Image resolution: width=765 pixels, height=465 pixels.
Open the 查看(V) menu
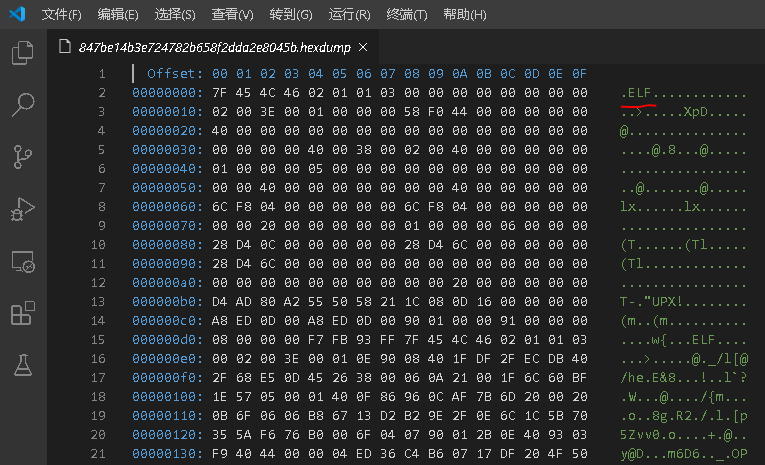click(232, 15)
